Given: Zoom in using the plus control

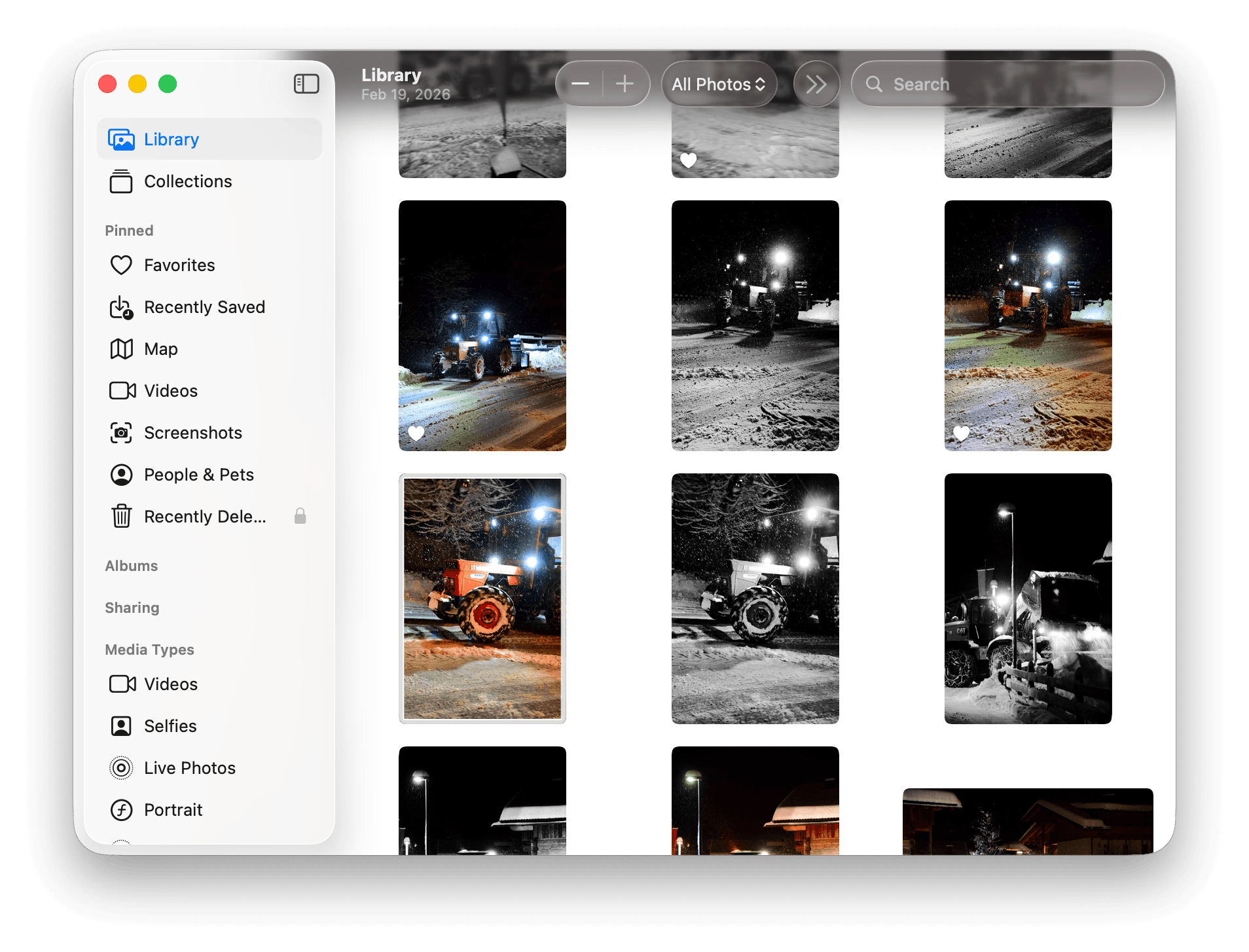Looking at the screenshot, I should 625,84.
